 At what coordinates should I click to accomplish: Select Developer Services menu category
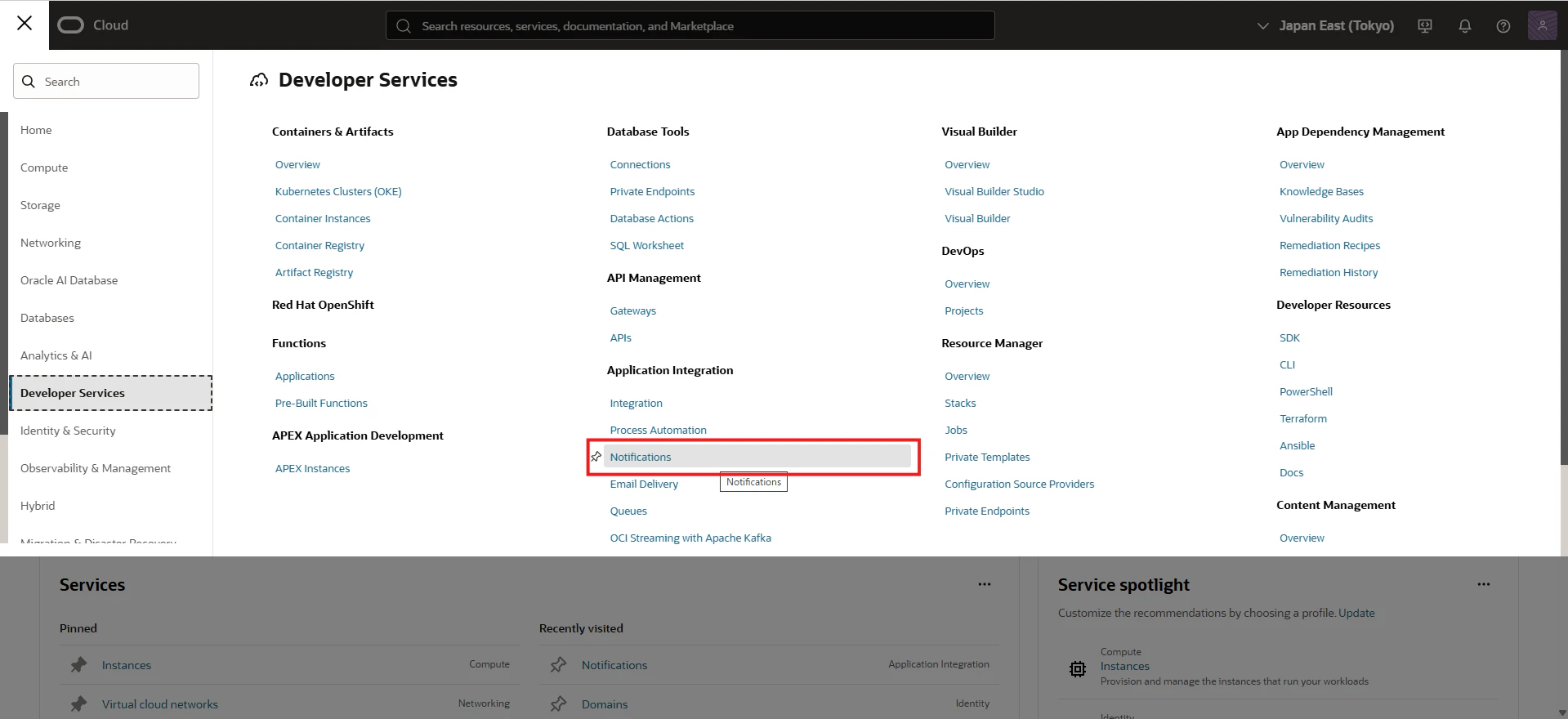[111, 393]
